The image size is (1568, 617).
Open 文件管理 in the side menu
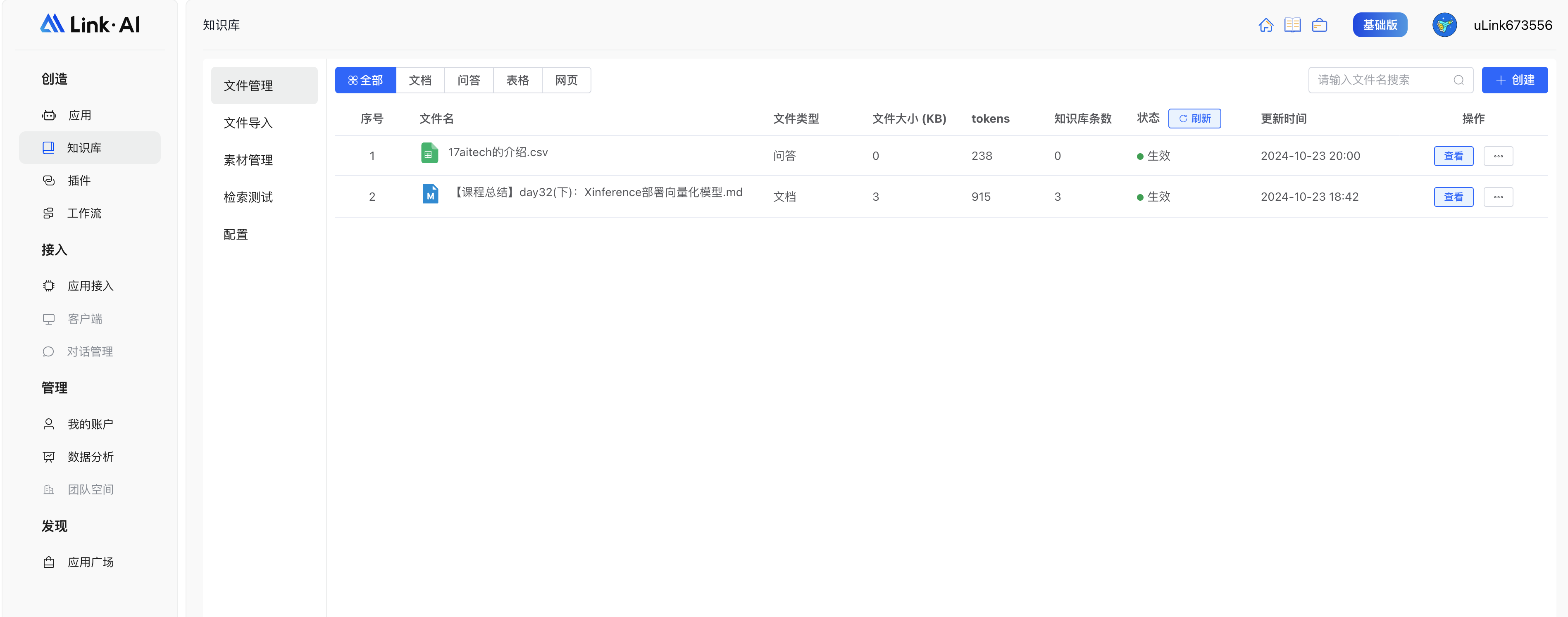point(264,86)
